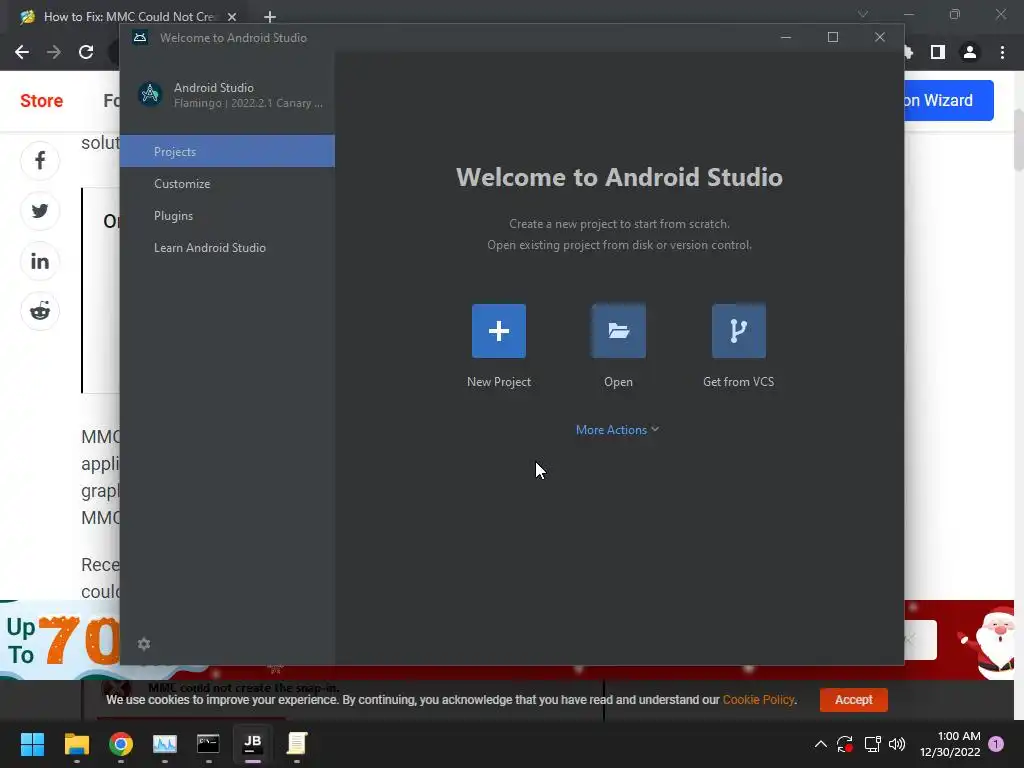The width and height of the screenshot is (1024, 768).
Task: Click the sync status tray icon
Action: click(845, 744)
